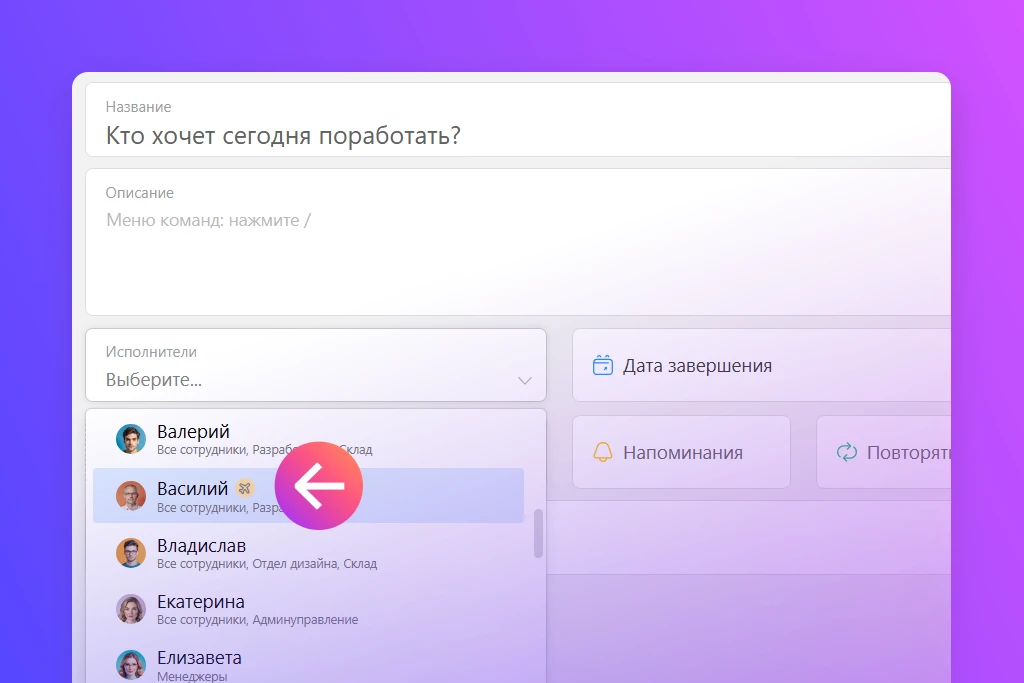Click the Выберите... assignee field
The height and width of the screenshot is (683, 1024).
click(316, 366)
